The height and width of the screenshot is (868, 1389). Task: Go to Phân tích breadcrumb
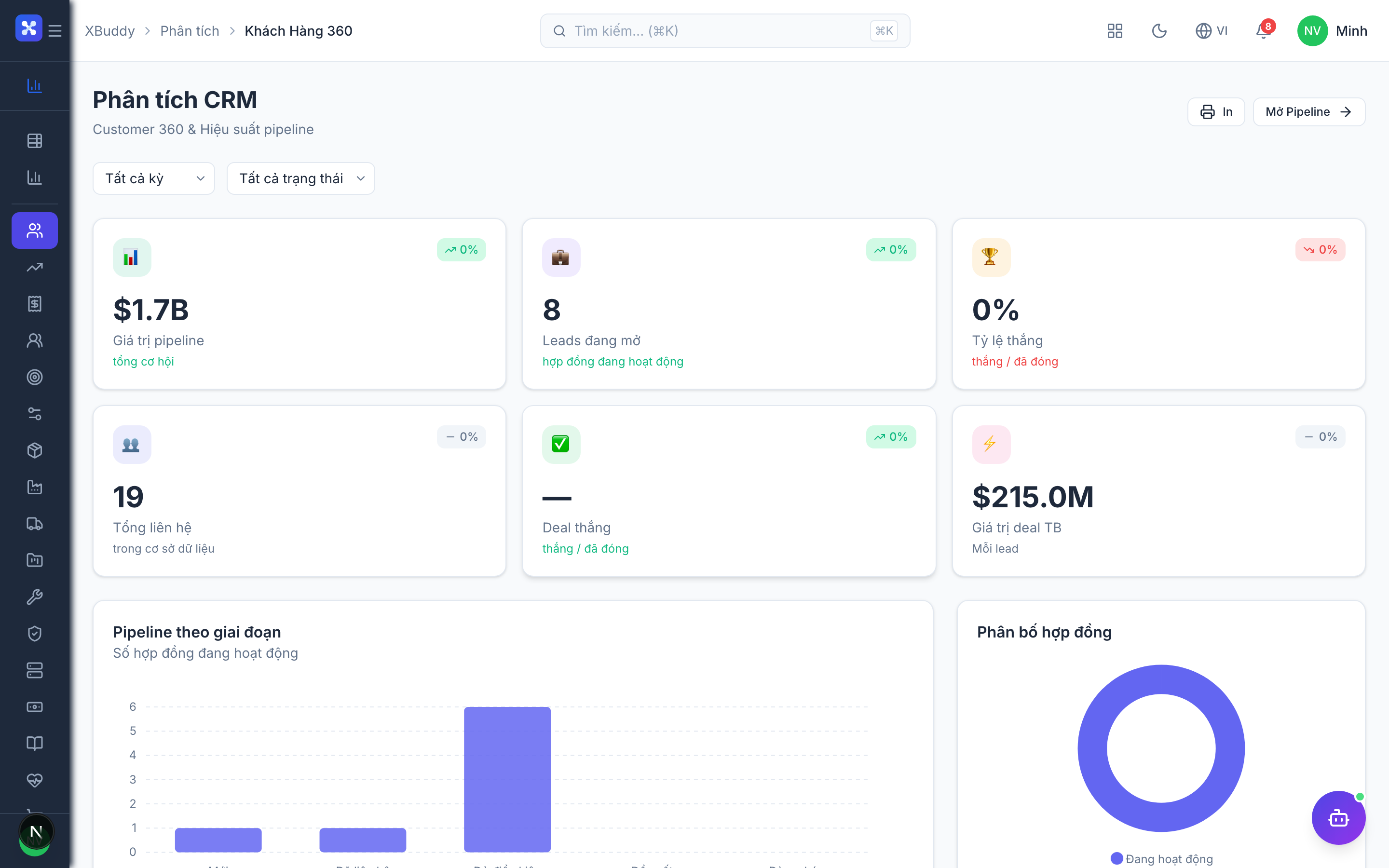(x=190, y=31)
